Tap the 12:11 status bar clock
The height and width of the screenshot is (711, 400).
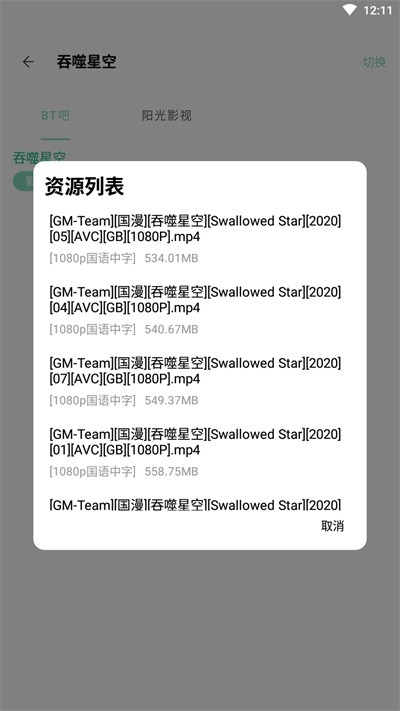click(377, 10)
